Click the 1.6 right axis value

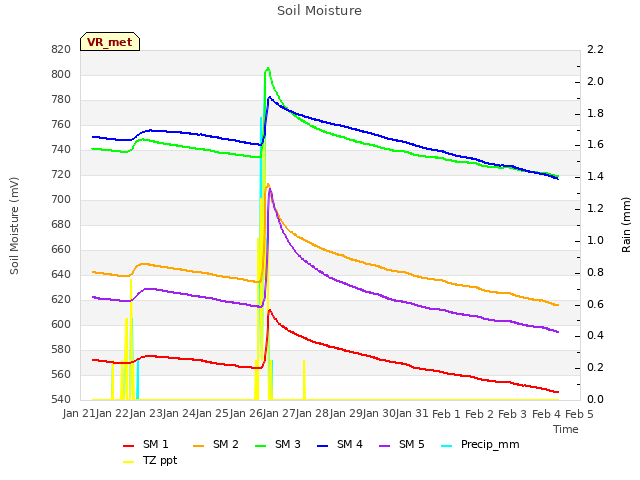pos(595,145)
